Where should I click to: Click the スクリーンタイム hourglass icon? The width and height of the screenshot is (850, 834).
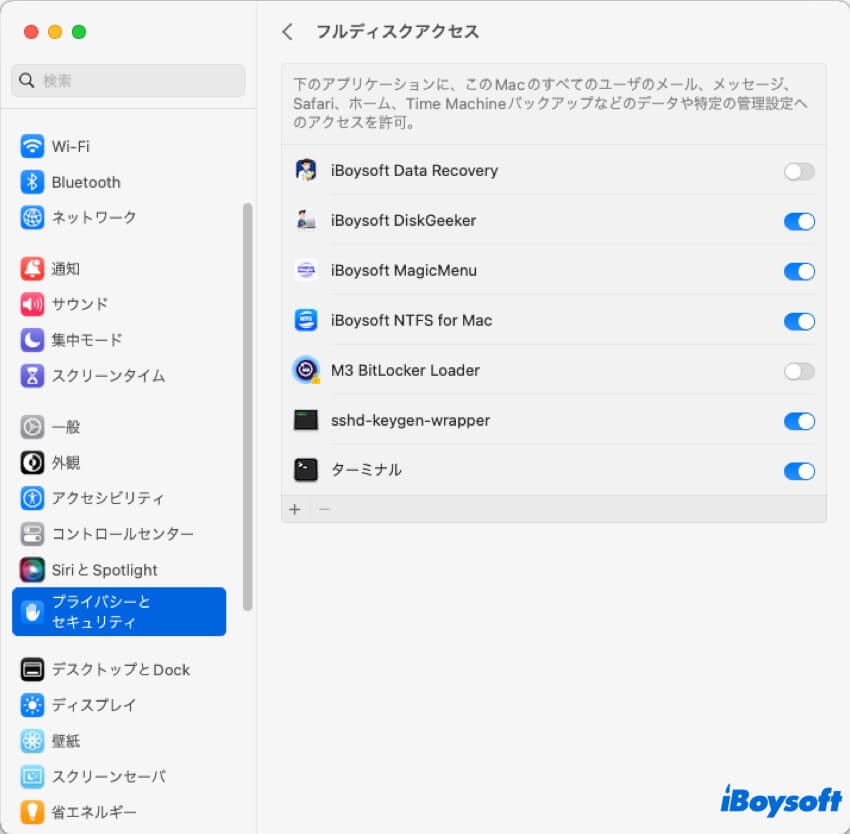click(32, 375)
